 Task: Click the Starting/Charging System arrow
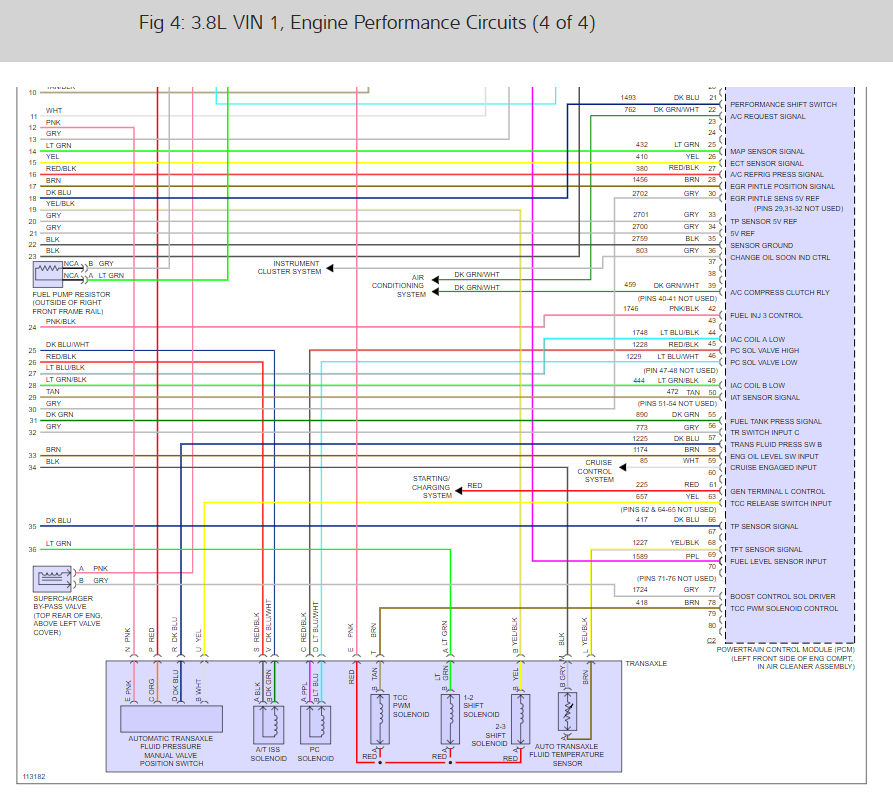pos(459,491)
